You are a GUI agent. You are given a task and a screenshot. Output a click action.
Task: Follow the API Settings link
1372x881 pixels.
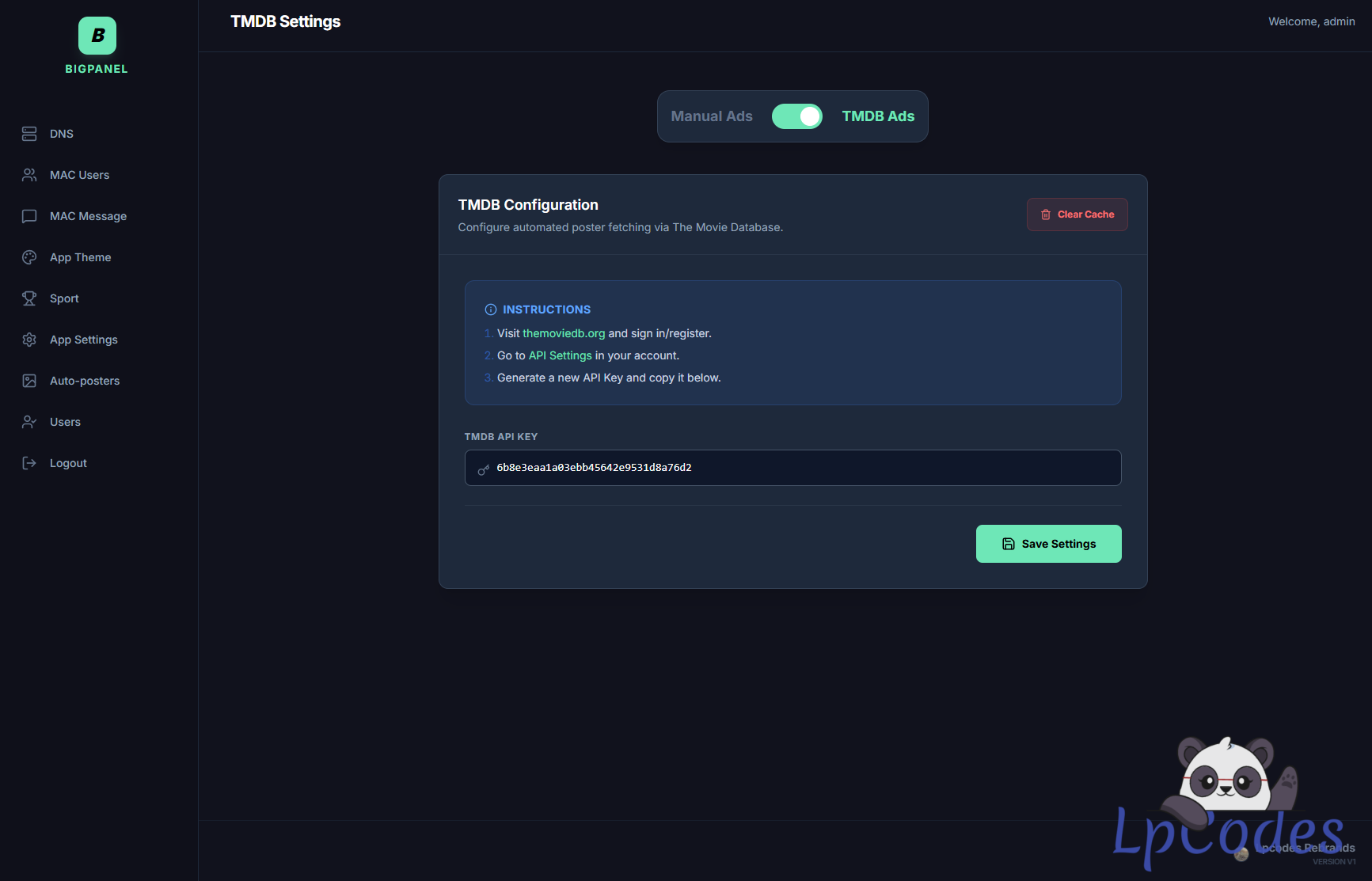point(560,355)
